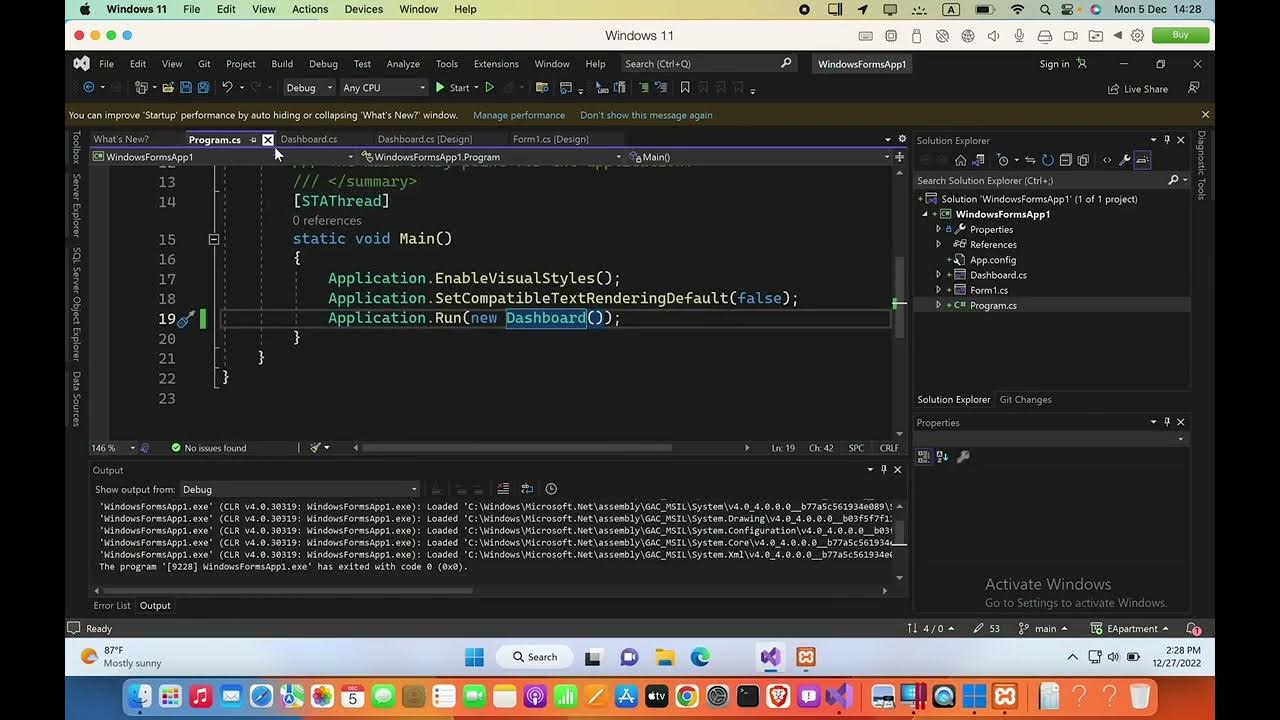Click the Buy button in Parallels title bar
Image resolution: width=1280 pixels, height=720 pixels.
[1180, 35]
